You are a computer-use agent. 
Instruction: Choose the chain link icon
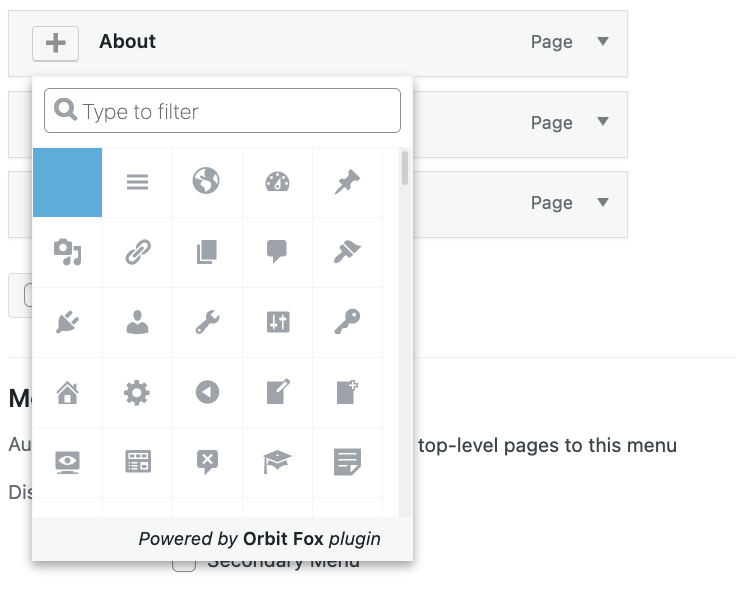(x=137, y=252)
